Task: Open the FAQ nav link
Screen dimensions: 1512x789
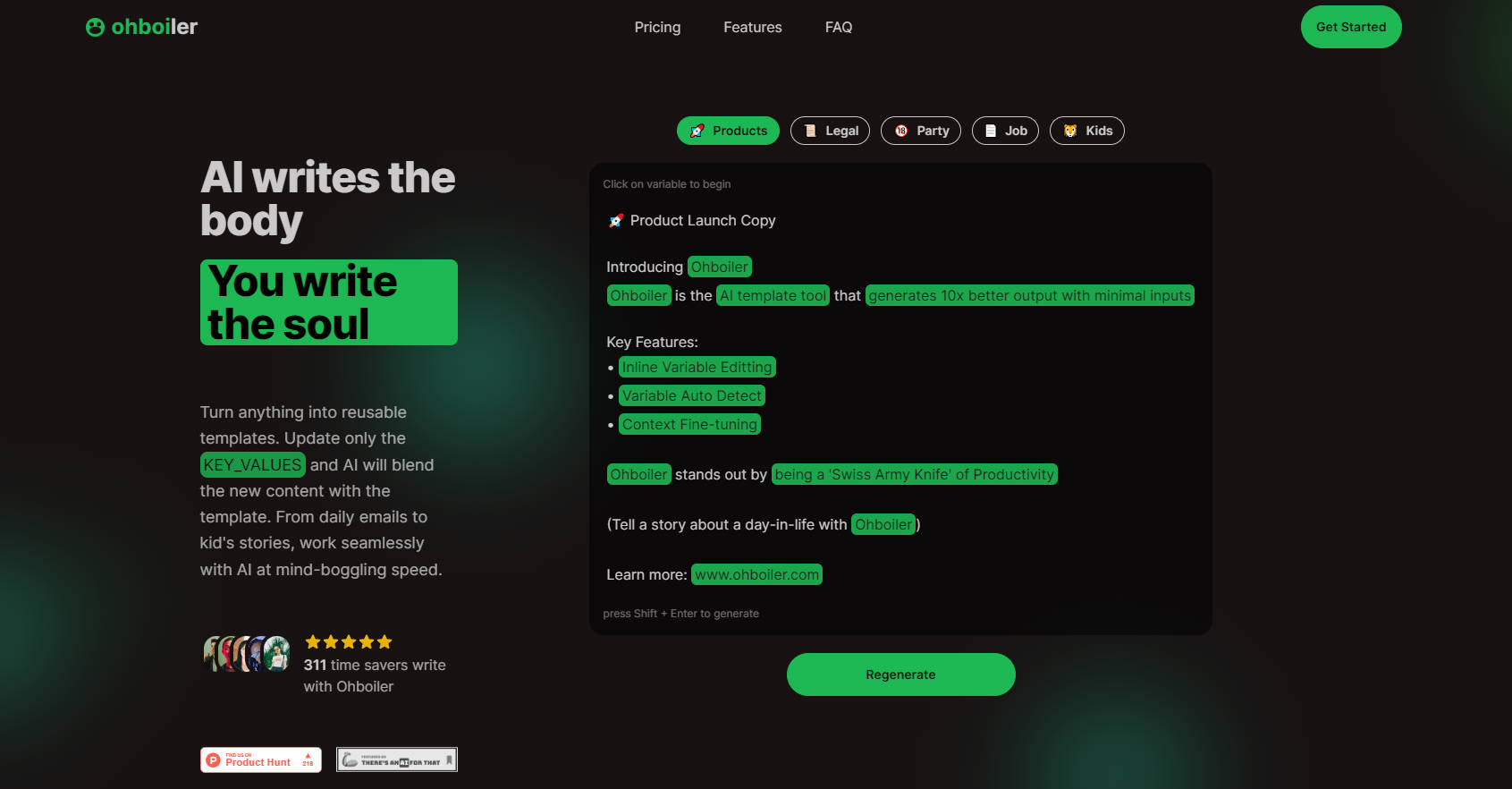Action: (839, 28)
